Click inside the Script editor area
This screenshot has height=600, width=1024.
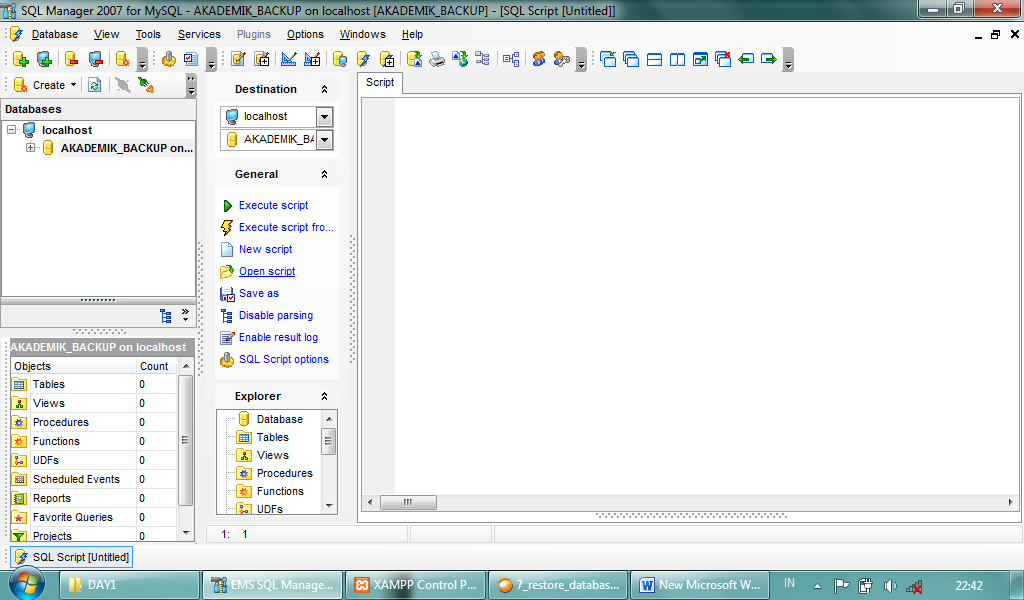click(x=707, y=296)
